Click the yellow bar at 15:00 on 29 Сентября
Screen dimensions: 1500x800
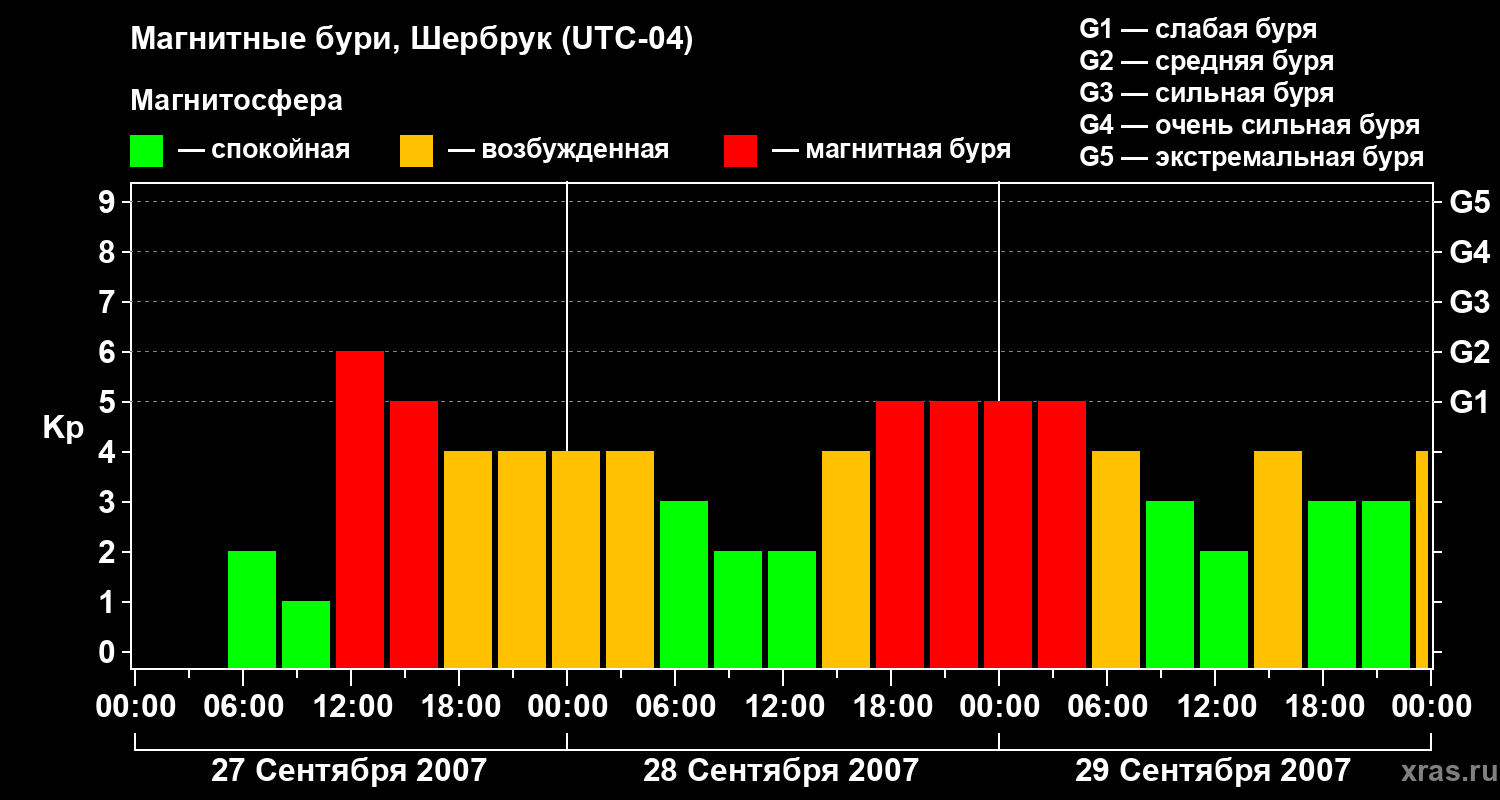click(1278, 559)
